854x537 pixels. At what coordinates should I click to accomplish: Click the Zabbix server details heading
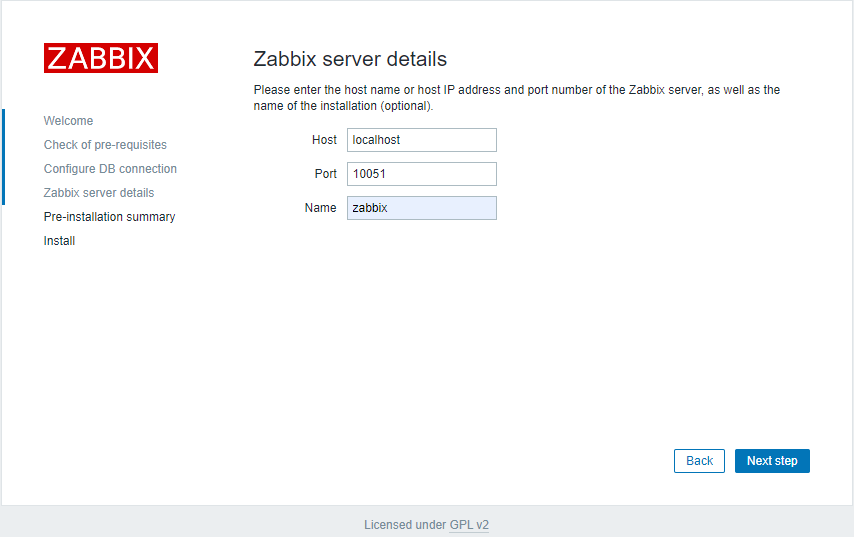(350, 59)
